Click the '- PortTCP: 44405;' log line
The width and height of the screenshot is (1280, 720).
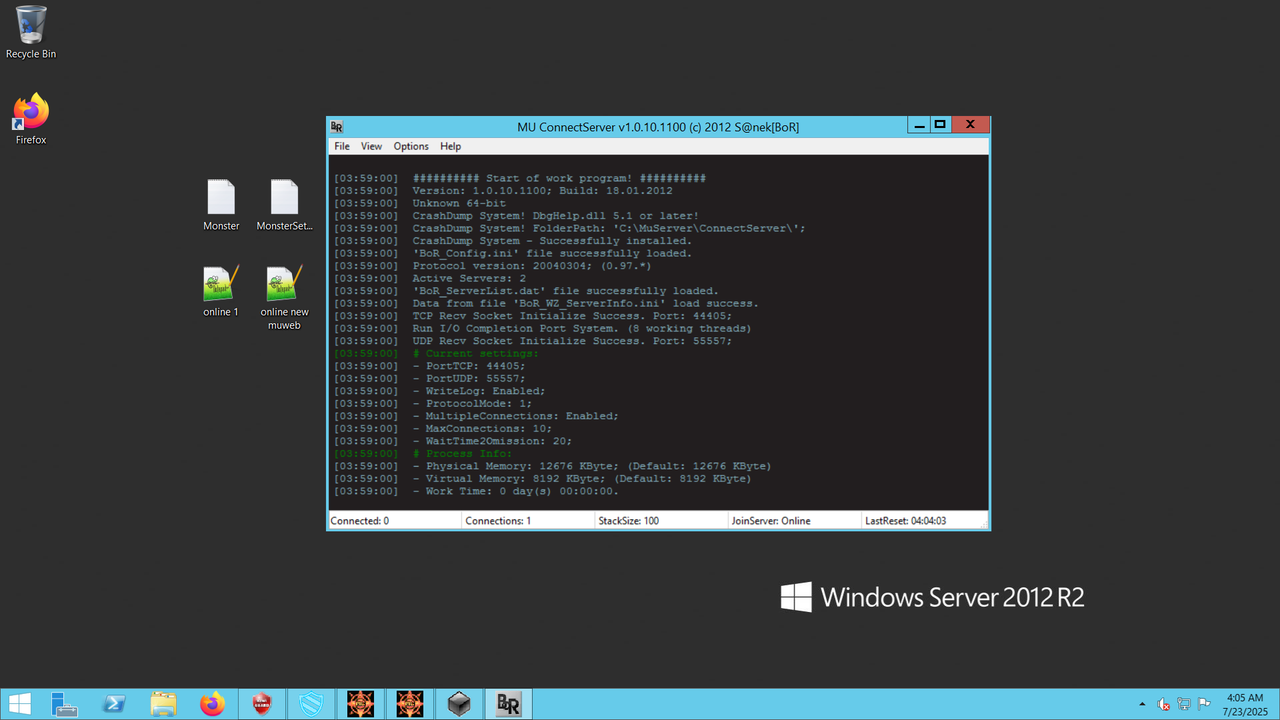pyautogui.click(x=430, y=366)
